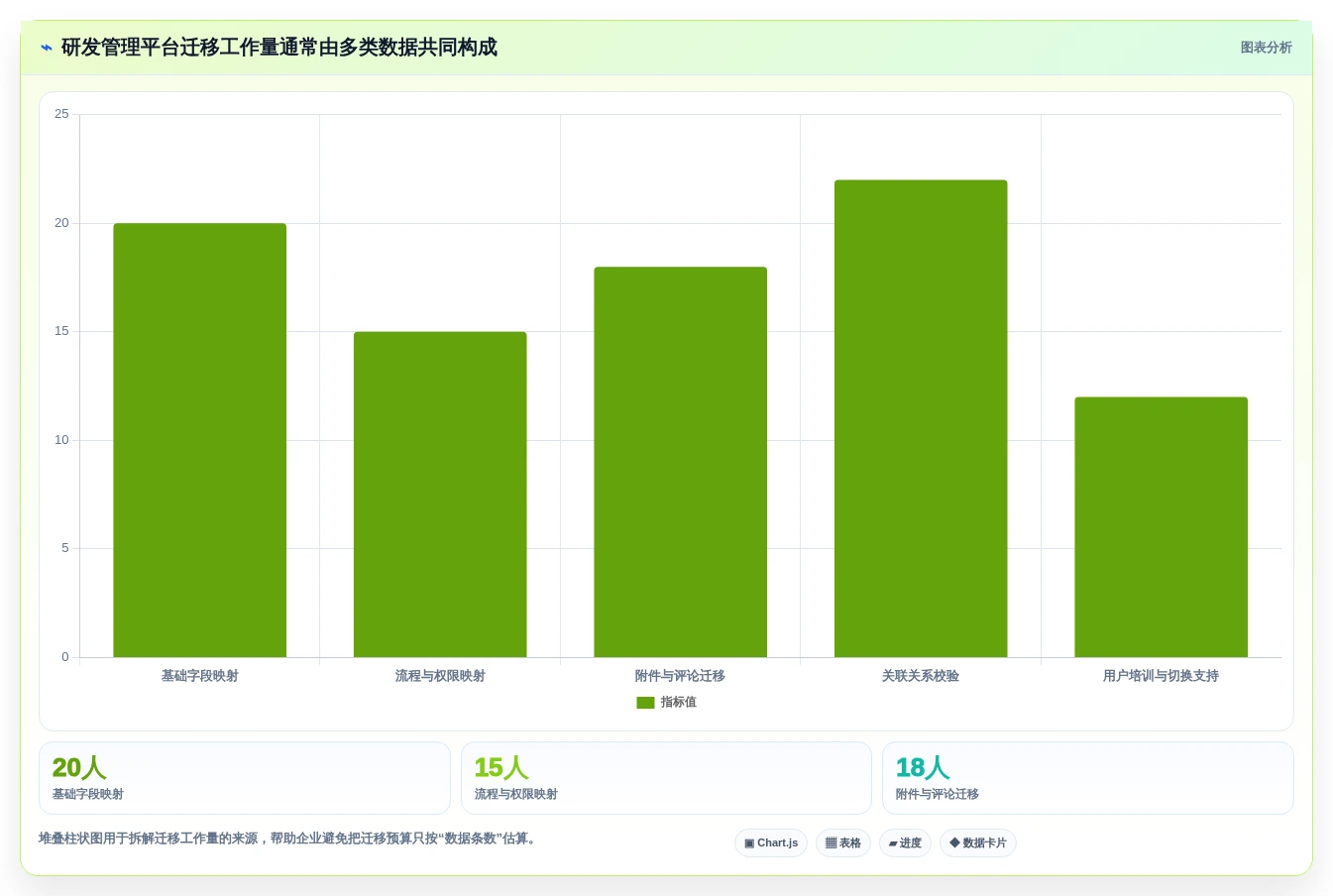The image size is (1333, 896).
Task: Open the 18人 附件与评论迁移 data card
Action: [x=1088, y=778]
